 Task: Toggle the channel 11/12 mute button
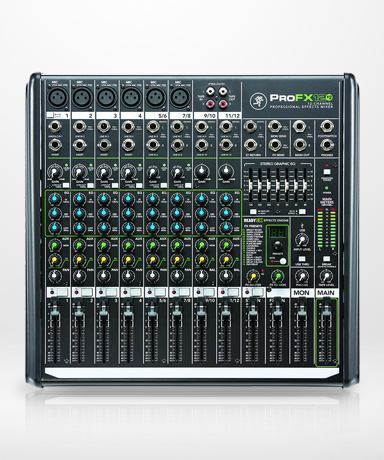pyautogui.click(x=233, y=293)
